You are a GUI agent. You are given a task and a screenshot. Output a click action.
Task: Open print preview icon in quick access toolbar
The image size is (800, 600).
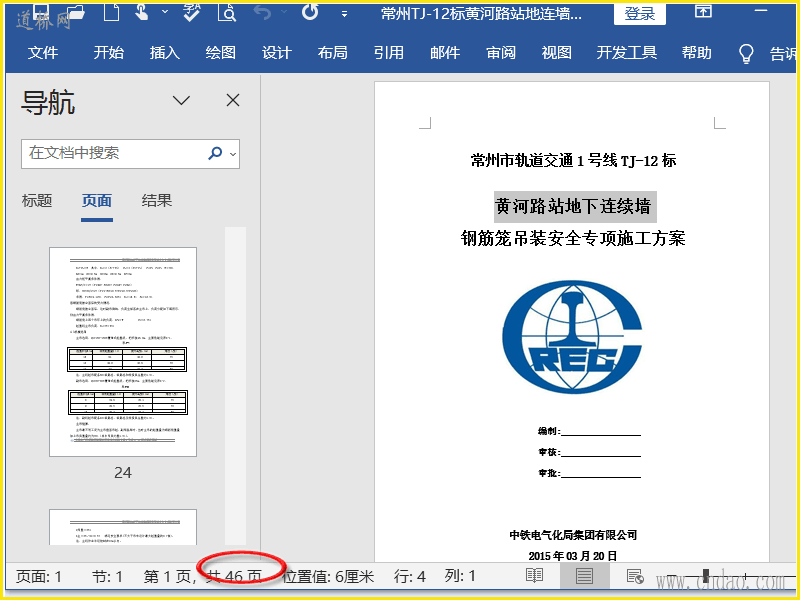click(227, 13)
